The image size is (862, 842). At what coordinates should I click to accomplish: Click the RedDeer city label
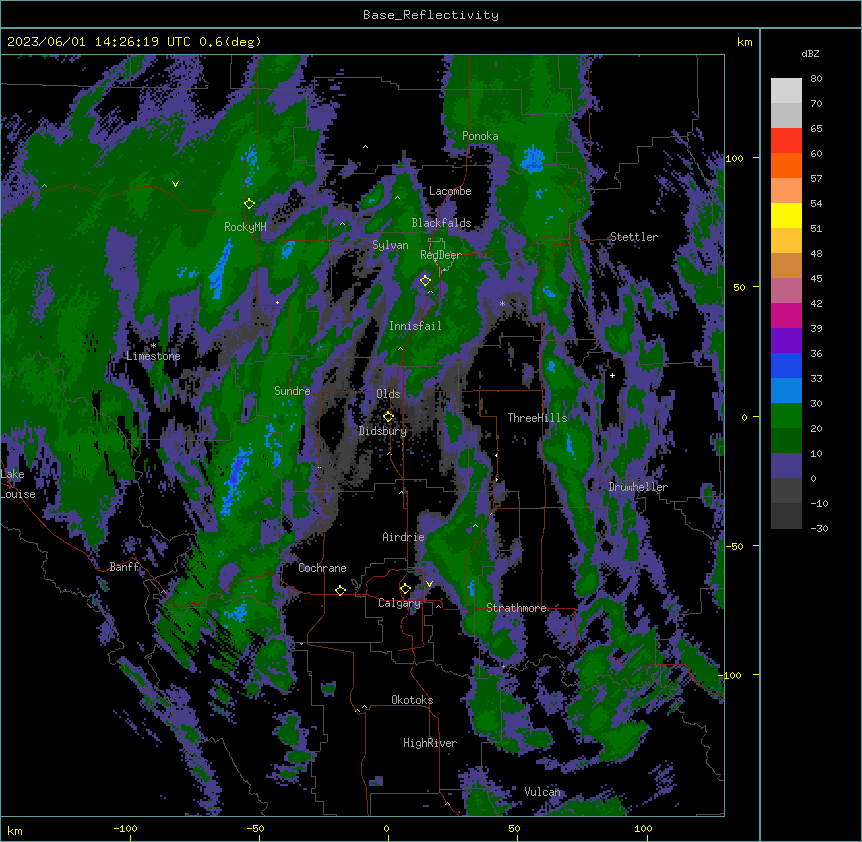pos(441,255)
